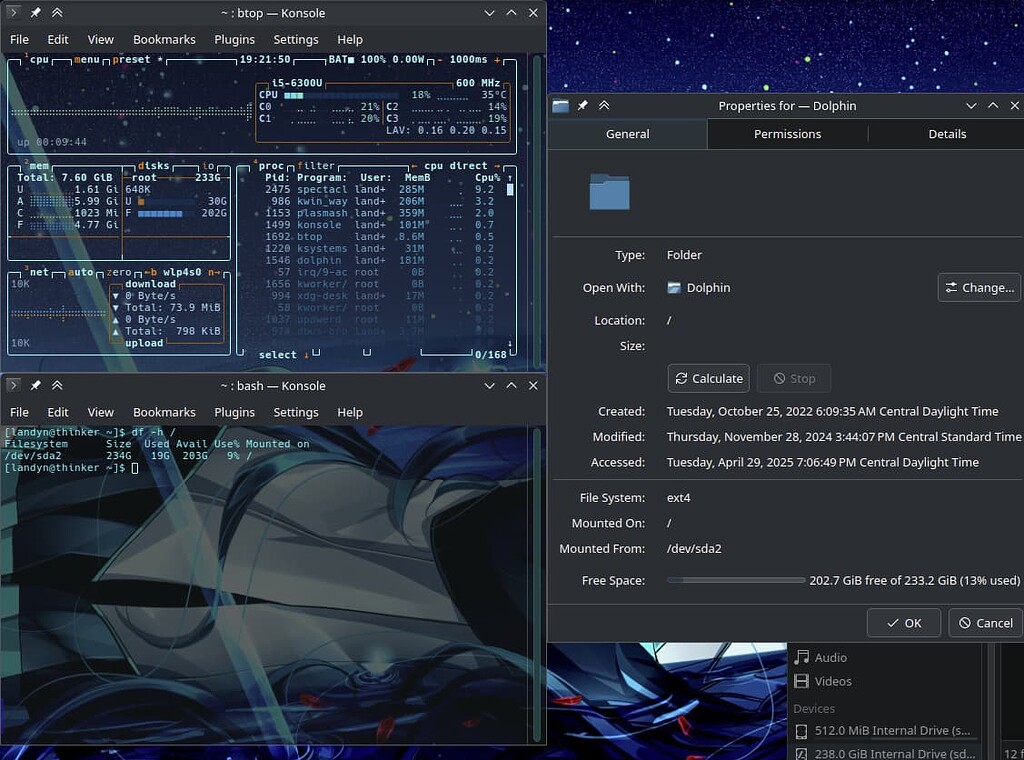Toggle the keep-above pin on the btop window
The height and width of the screenshot is (760, 1024).
pos(37,13)
